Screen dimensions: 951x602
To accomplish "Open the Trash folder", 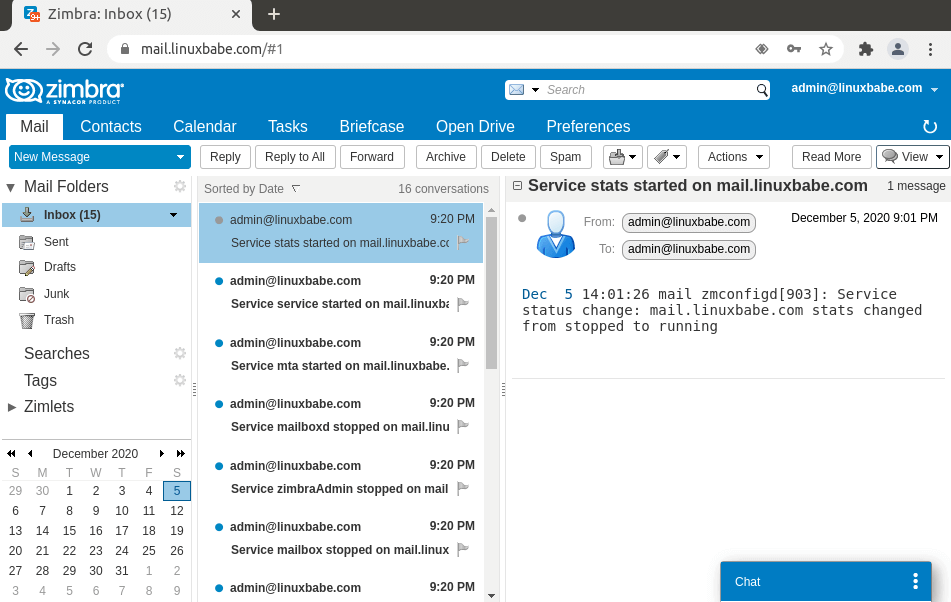I will pos(59,319).
